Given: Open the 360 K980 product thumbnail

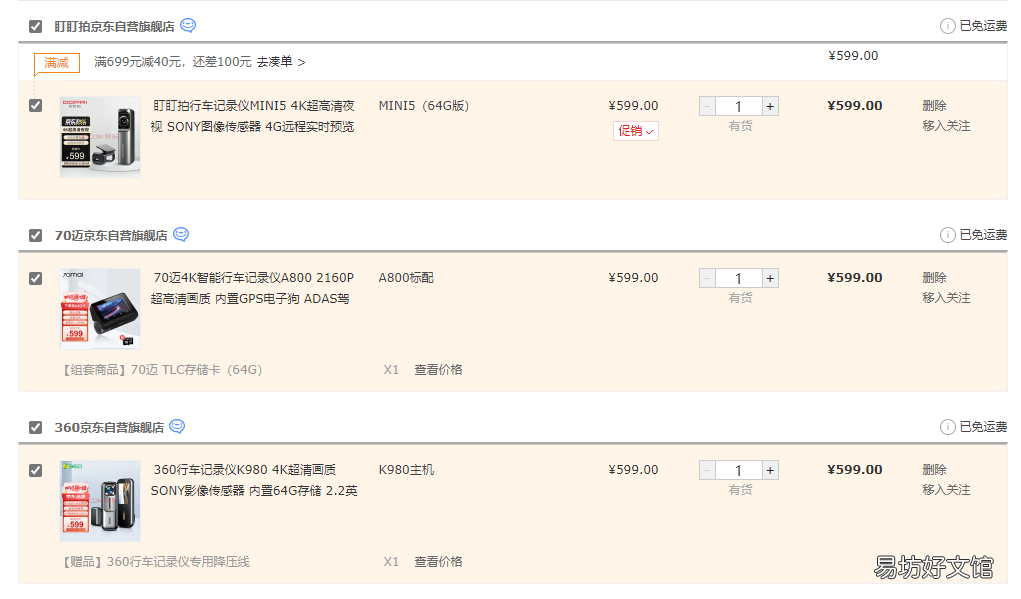Looking at the screenshot, I should coord(100,501).
